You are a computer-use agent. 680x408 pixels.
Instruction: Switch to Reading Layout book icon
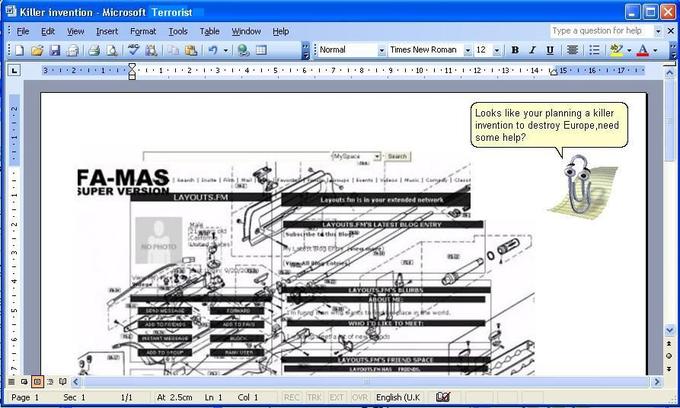[63, 382]
